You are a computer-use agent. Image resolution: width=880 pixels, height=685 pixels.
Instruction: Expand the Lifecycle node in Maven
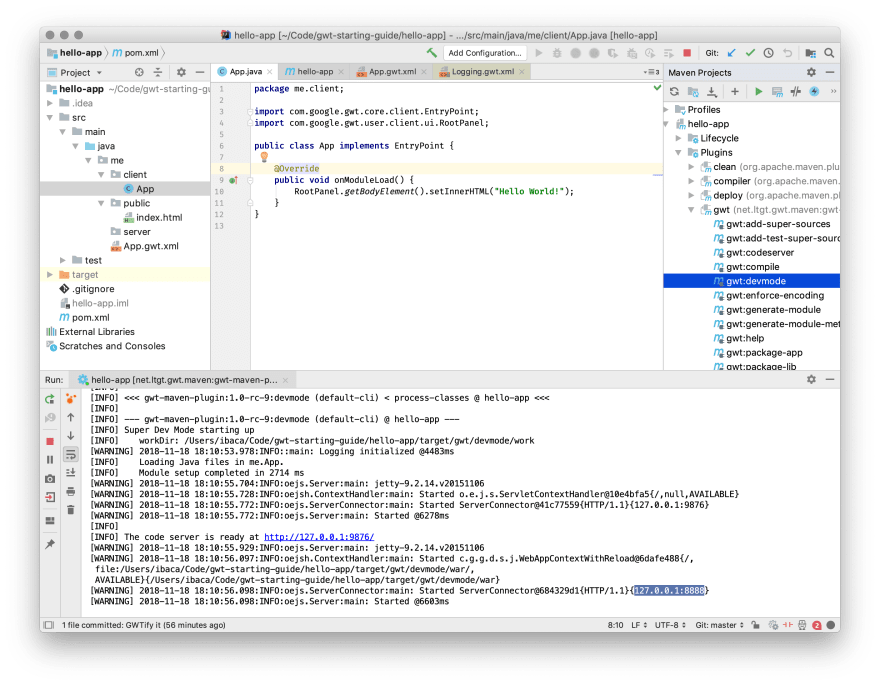679,138
